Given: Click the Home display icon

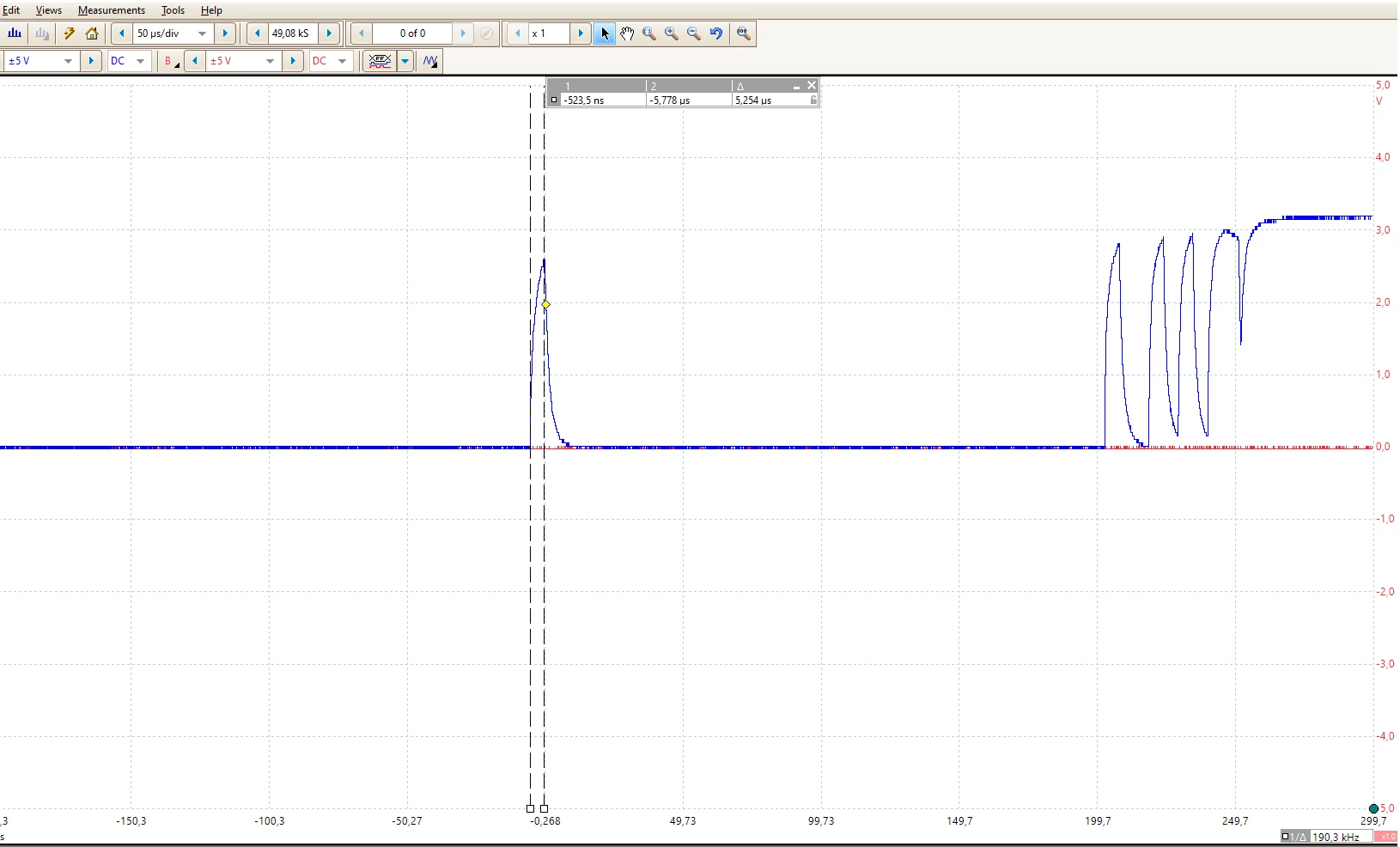Looking at the screenshot, I should pos(92,34).
